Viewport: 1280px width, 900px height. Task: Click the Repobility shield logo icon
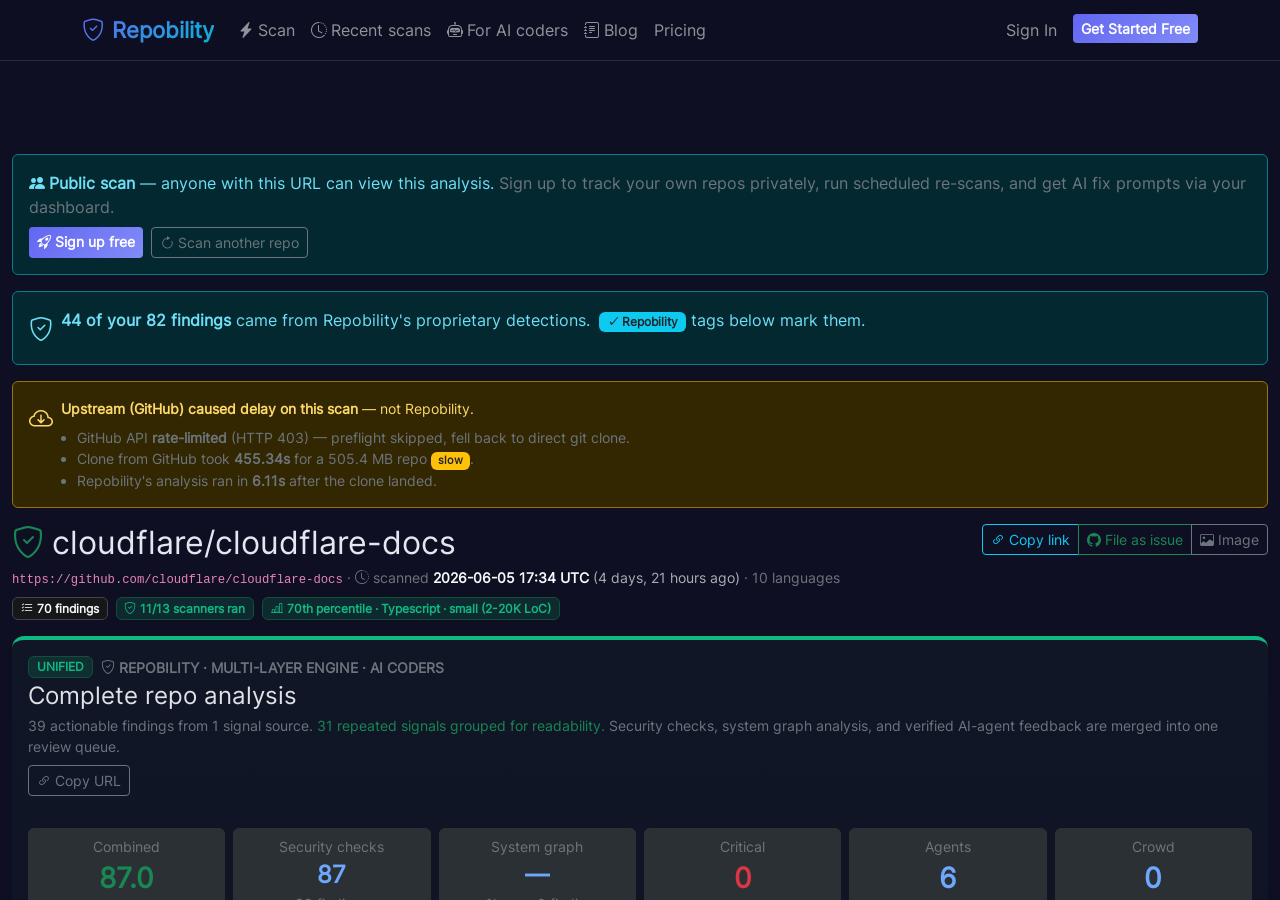point(93,30)
